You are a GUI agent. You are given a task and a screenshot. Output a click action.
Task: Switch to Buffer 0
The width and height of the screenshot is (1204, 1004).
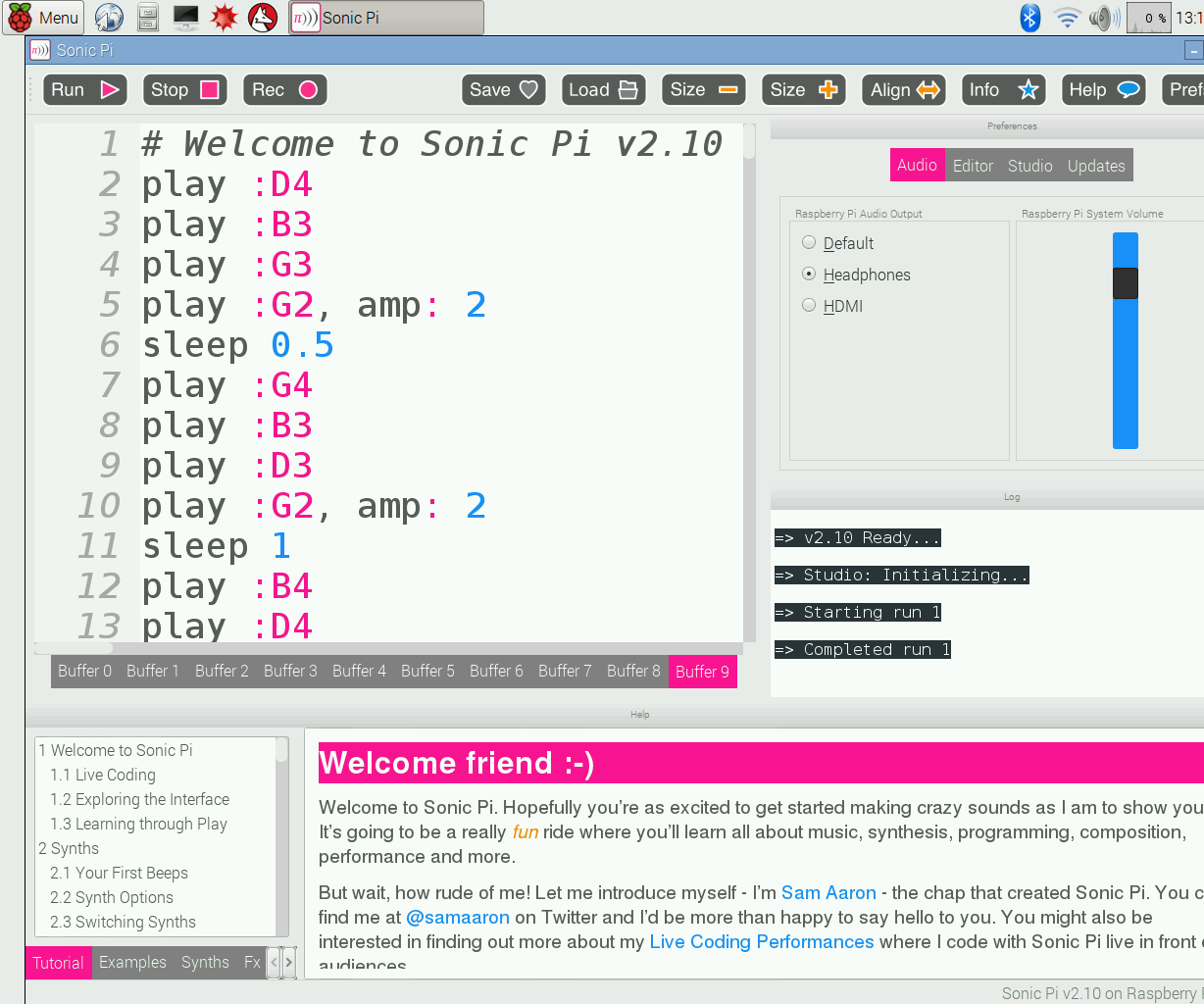[85, 671]
